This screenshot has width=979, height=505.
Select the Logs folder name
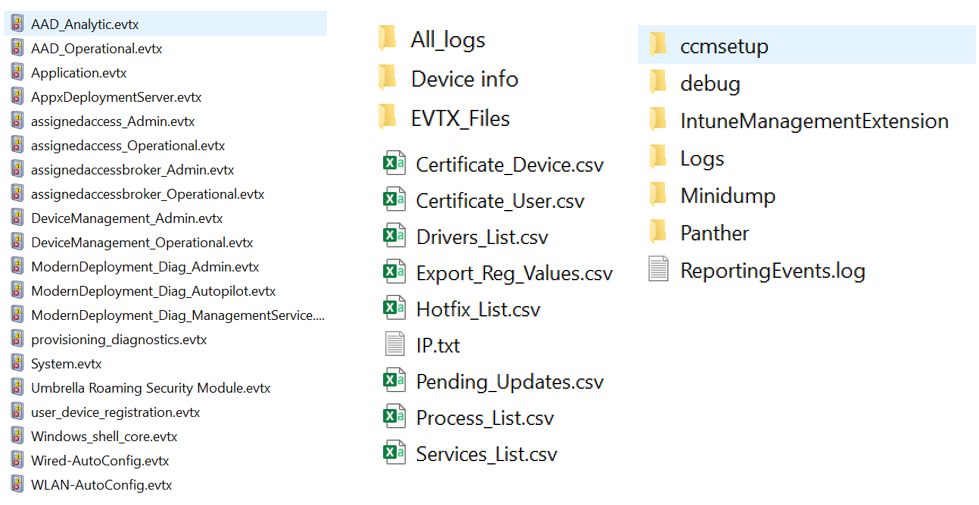(702, 159)
